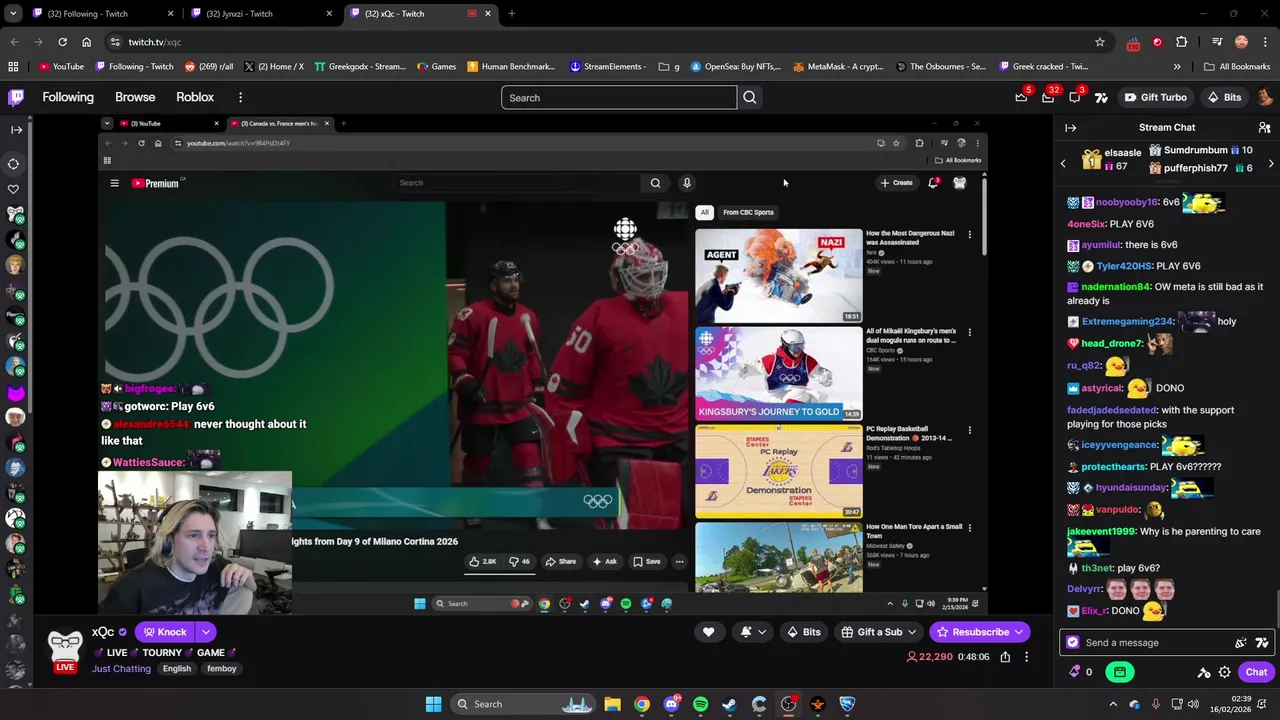Claim the green channel points bonus
This screenshot has height=720, width=1280.
(x=1120, y=672)
